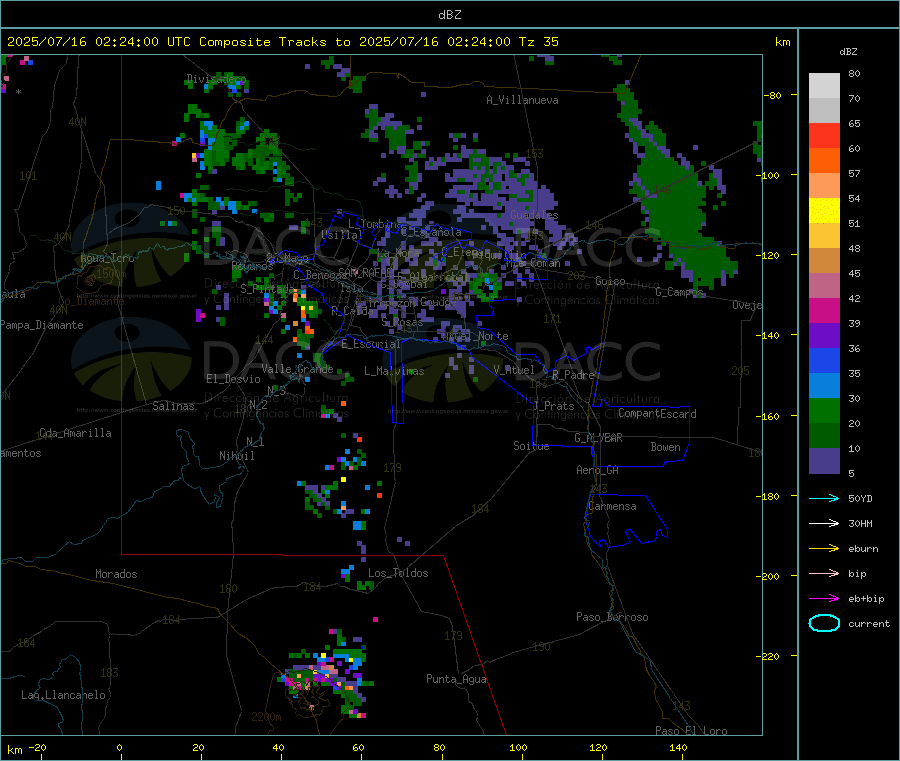Click the blue Carmensa district polygon outline
900x761 pixels.
[626, 521]
